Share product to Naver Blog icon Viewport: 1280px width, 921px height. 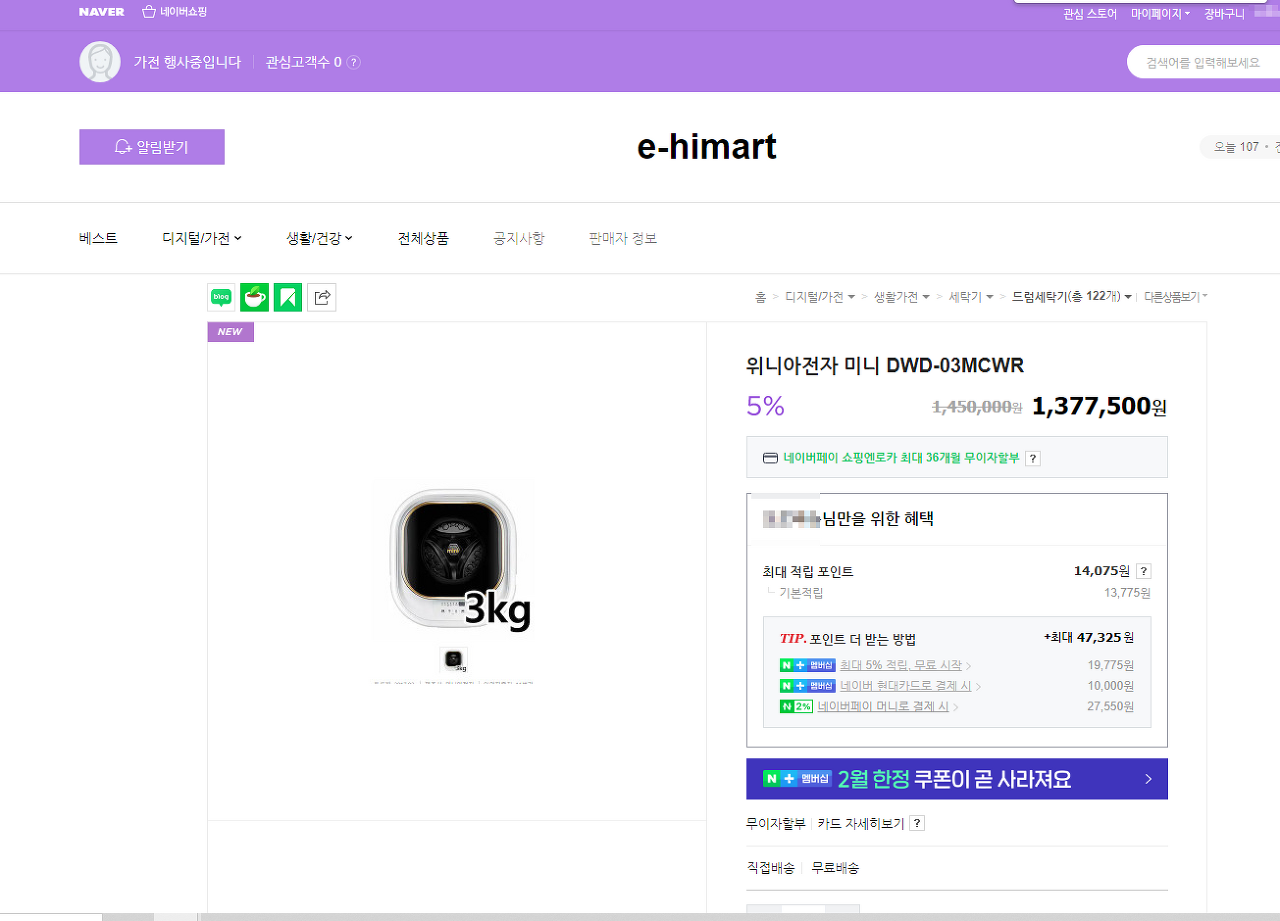click(x=221, y=297)
